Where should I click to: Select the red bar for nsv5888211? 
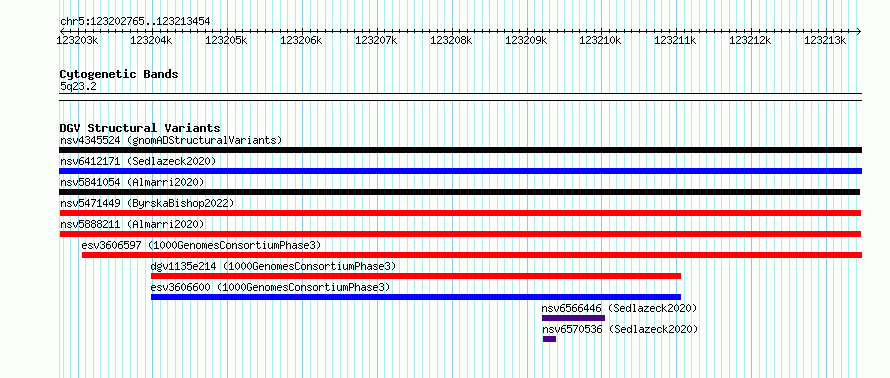[x=460, y=234]
